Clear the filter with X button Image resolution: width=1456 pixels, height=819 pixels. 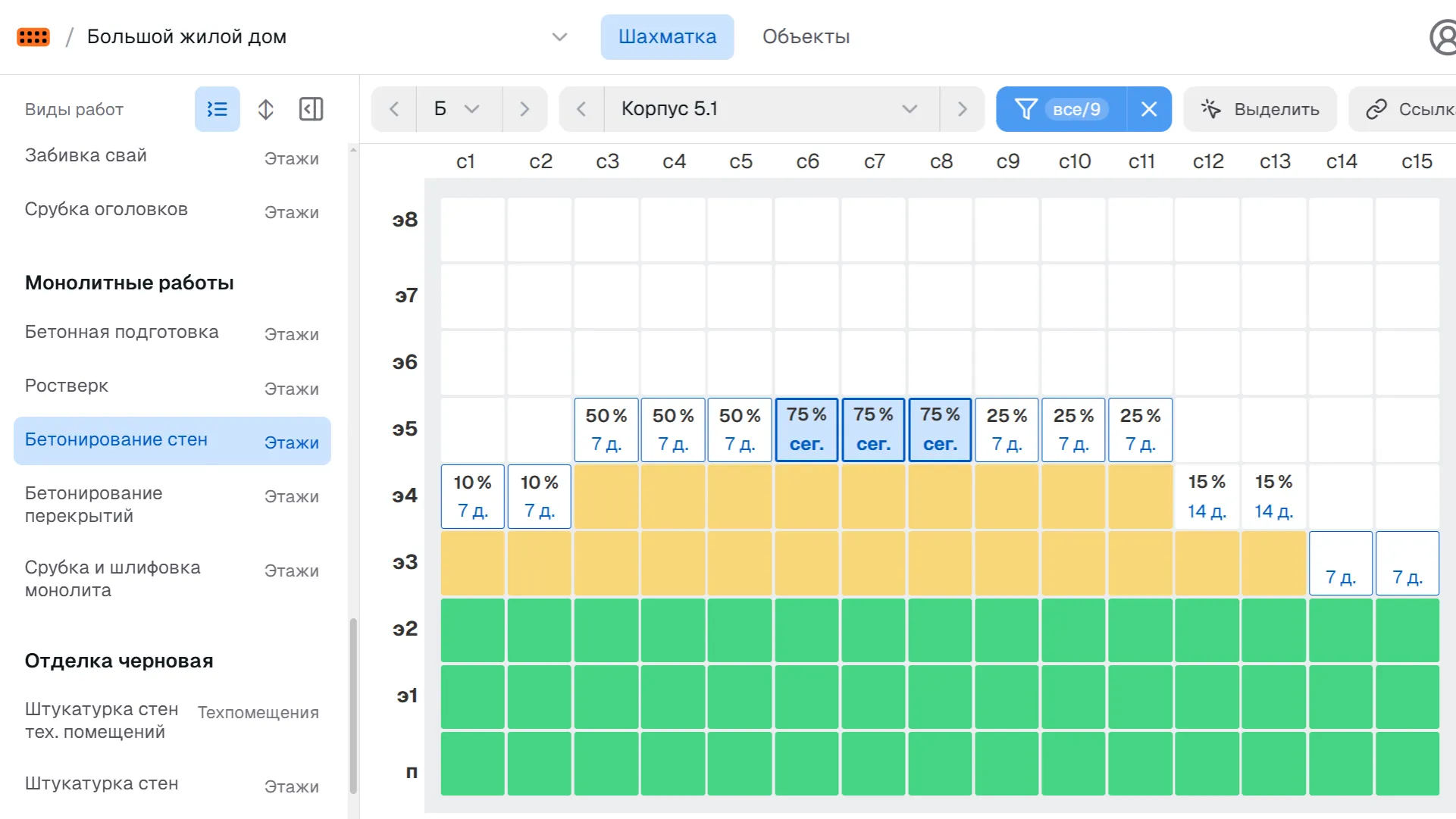click(x=1148, y=109)
